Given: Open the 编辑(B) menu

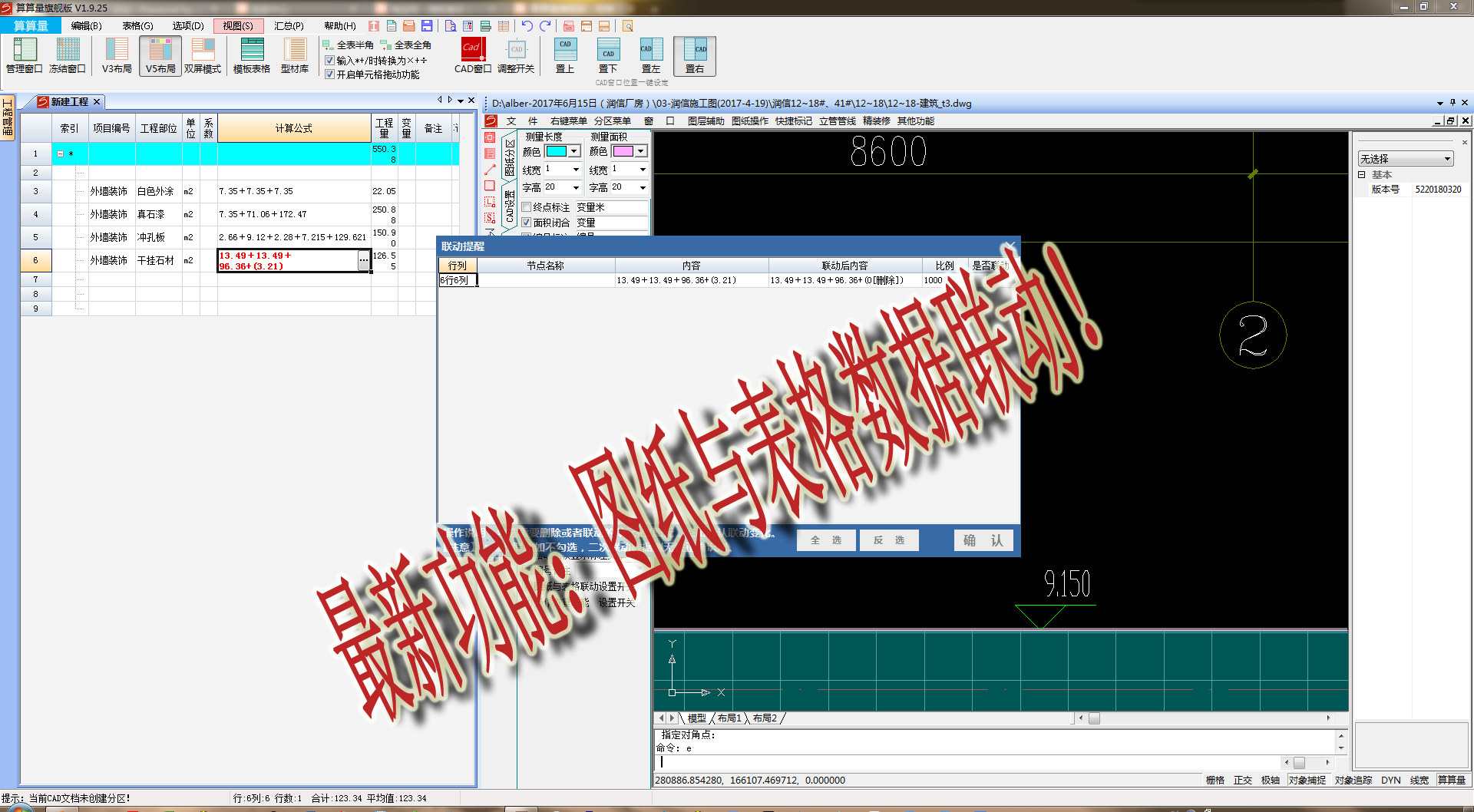Looking at the screenshot, I should click(86, 26).
